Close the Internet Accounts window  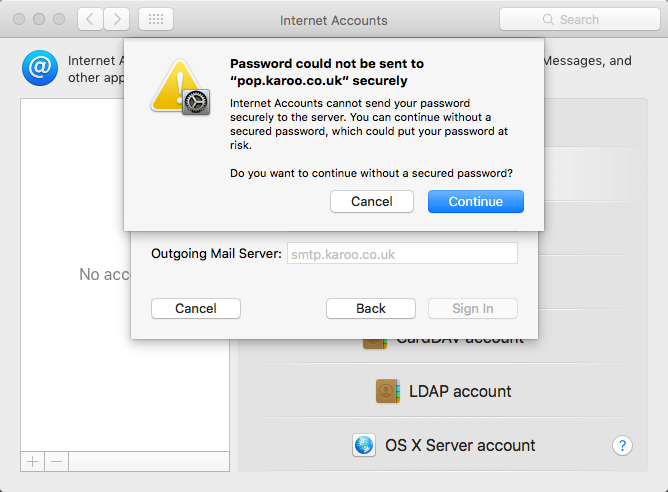coord(20,19)
